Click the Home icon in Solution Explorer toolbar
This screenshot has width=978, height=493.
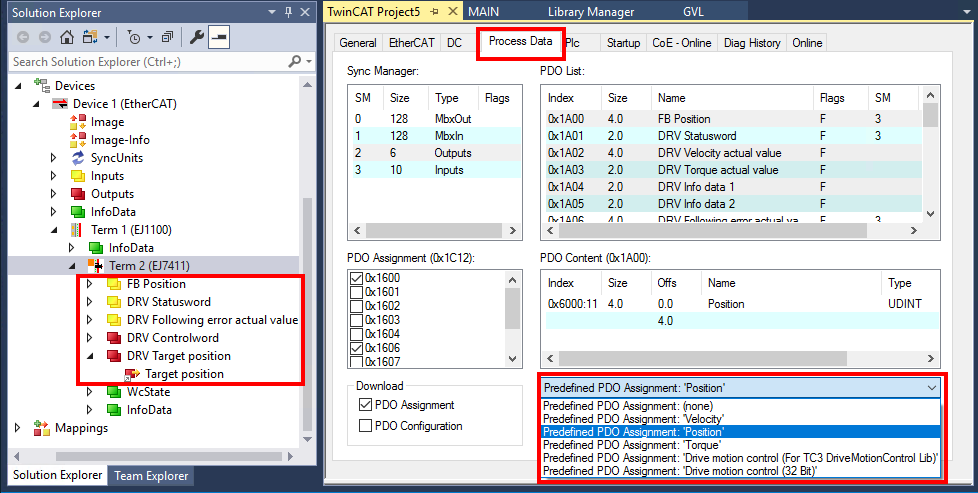(x=66, y=37)
